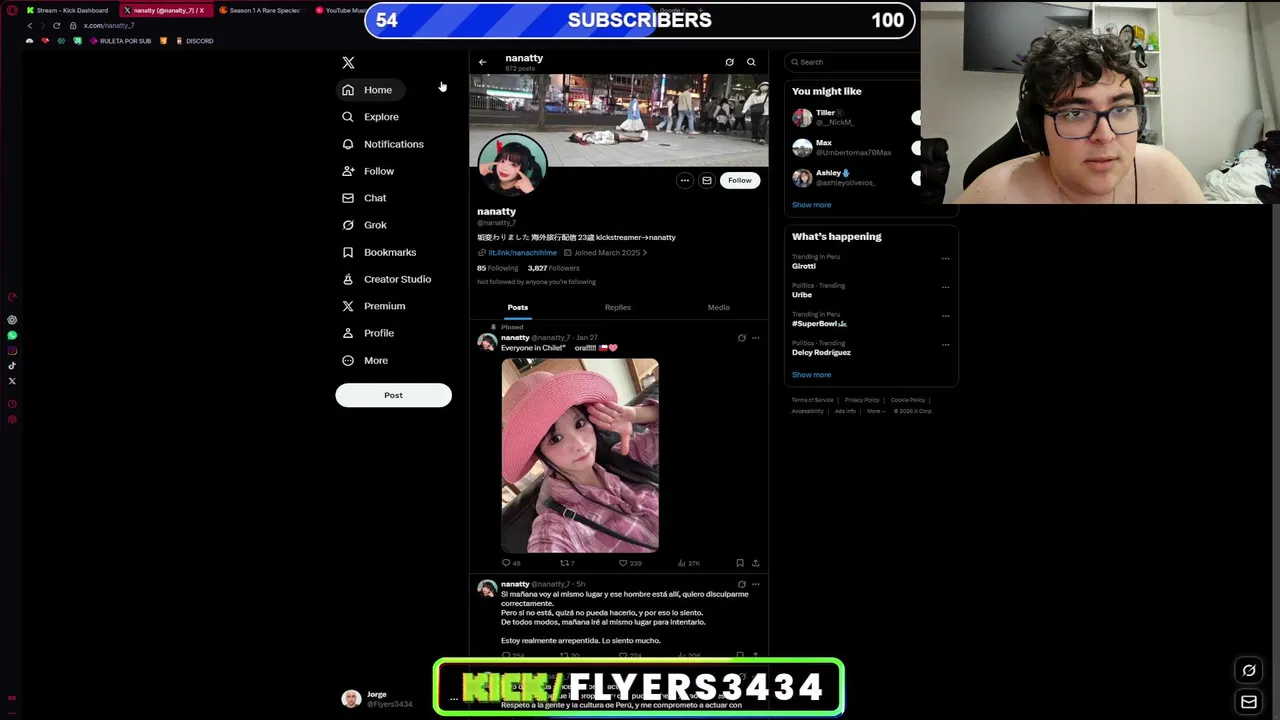This screenshot has width=1280, height=720.
Task: Go back with the profile back arrow
Action: coord(482,62)
